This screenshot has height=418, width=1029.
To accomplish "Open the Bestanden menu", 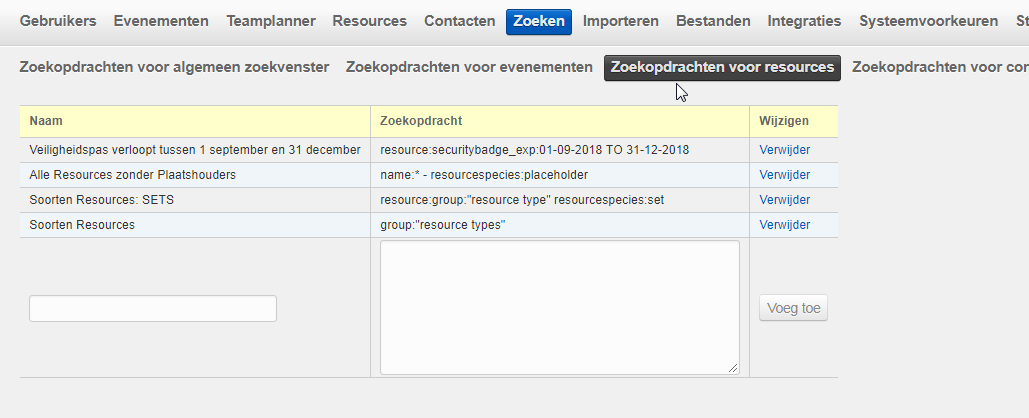I will 713,21.
